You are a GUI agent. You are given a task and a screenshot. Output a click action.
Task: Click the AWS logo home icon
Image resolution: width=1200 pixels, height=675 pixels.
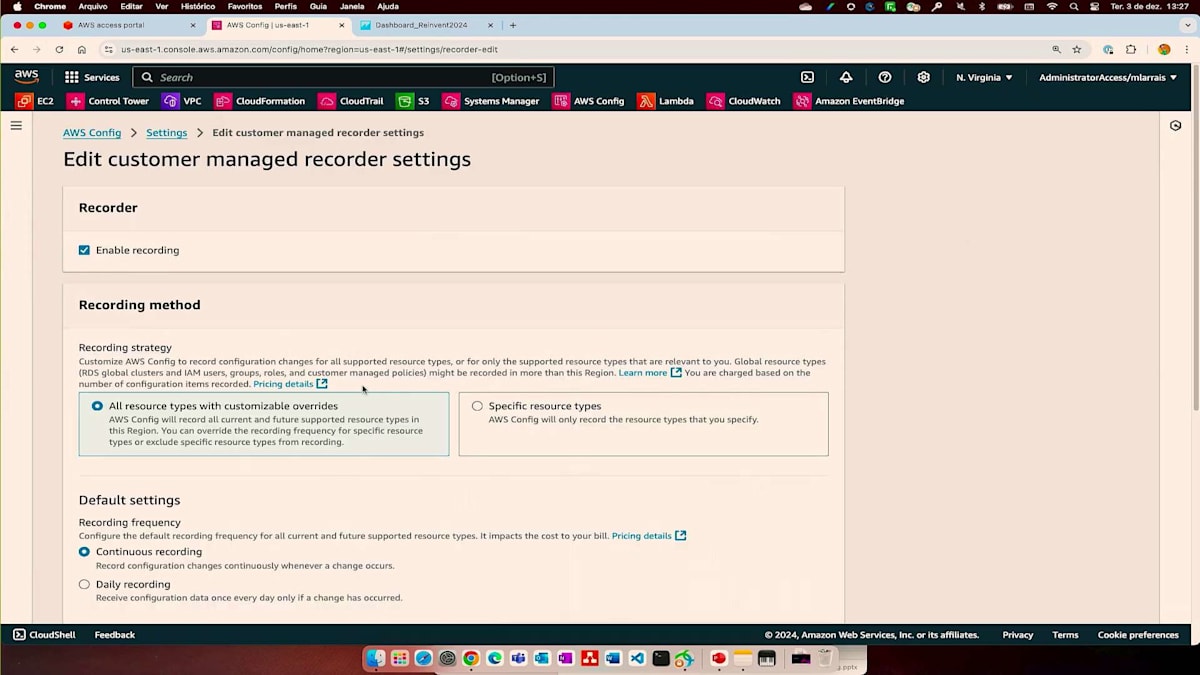27,77
